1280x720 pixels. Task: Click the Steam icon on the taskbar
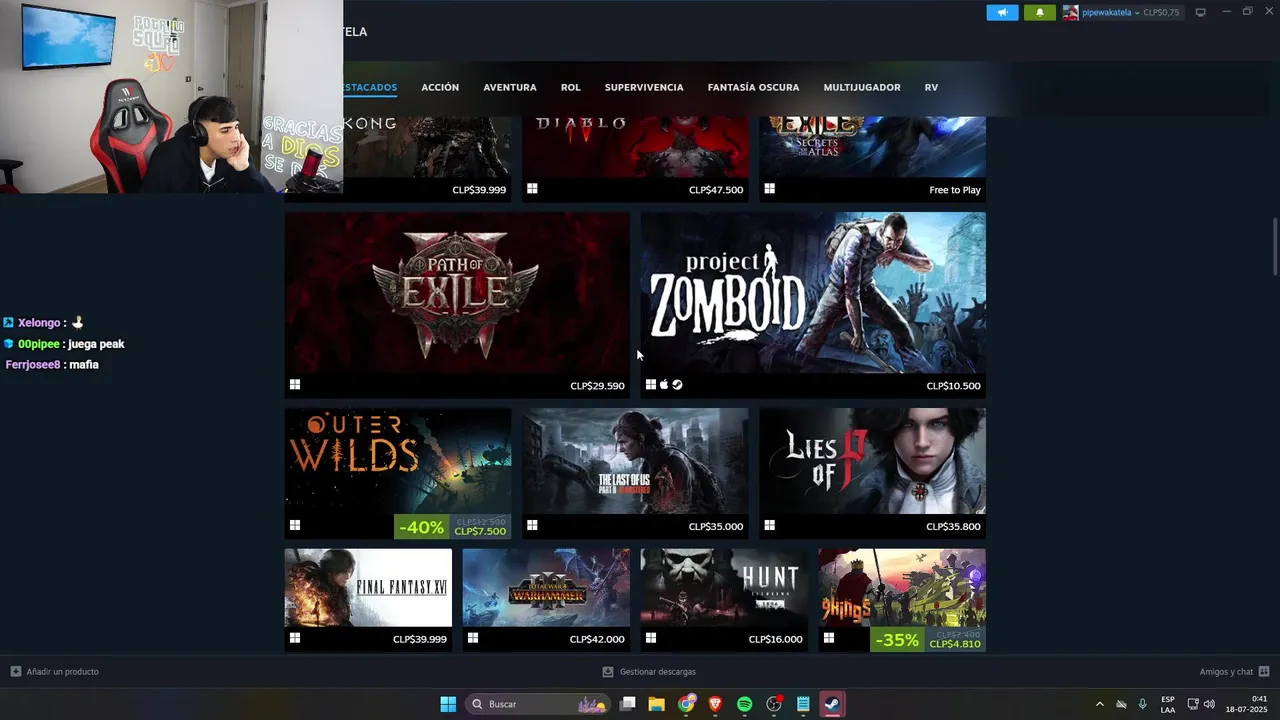point(832,704)
